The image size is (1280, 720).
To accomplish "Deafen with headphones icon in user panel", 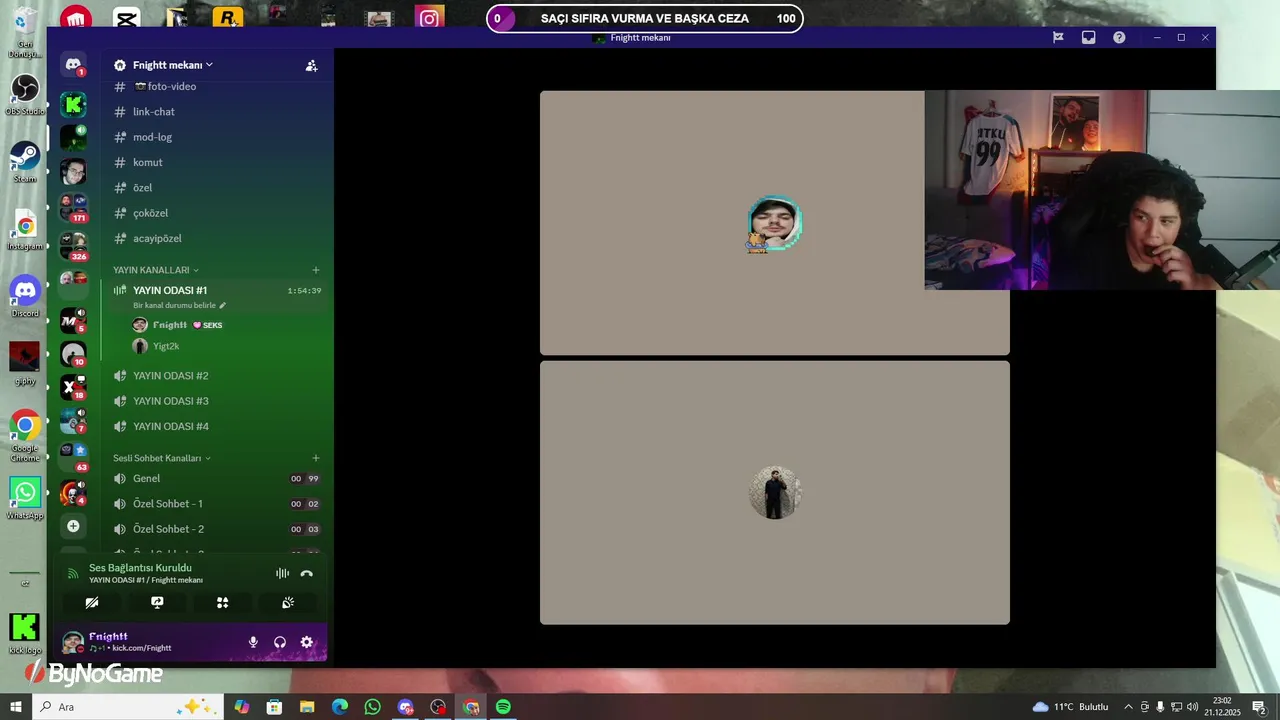I will pyautogui.click(x=280, y=642).
